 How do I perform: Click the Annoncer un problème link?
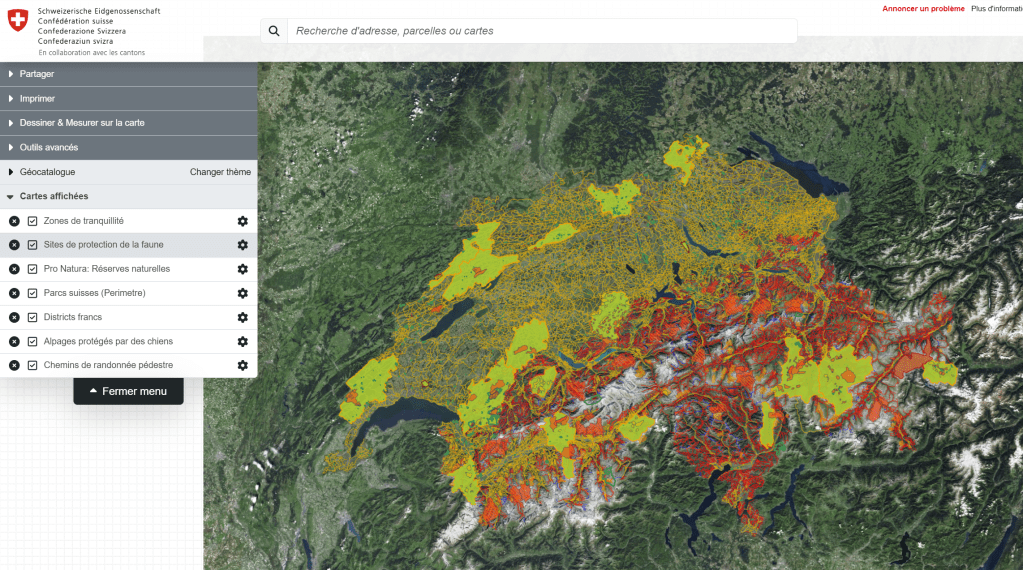[x=923, y=8]
